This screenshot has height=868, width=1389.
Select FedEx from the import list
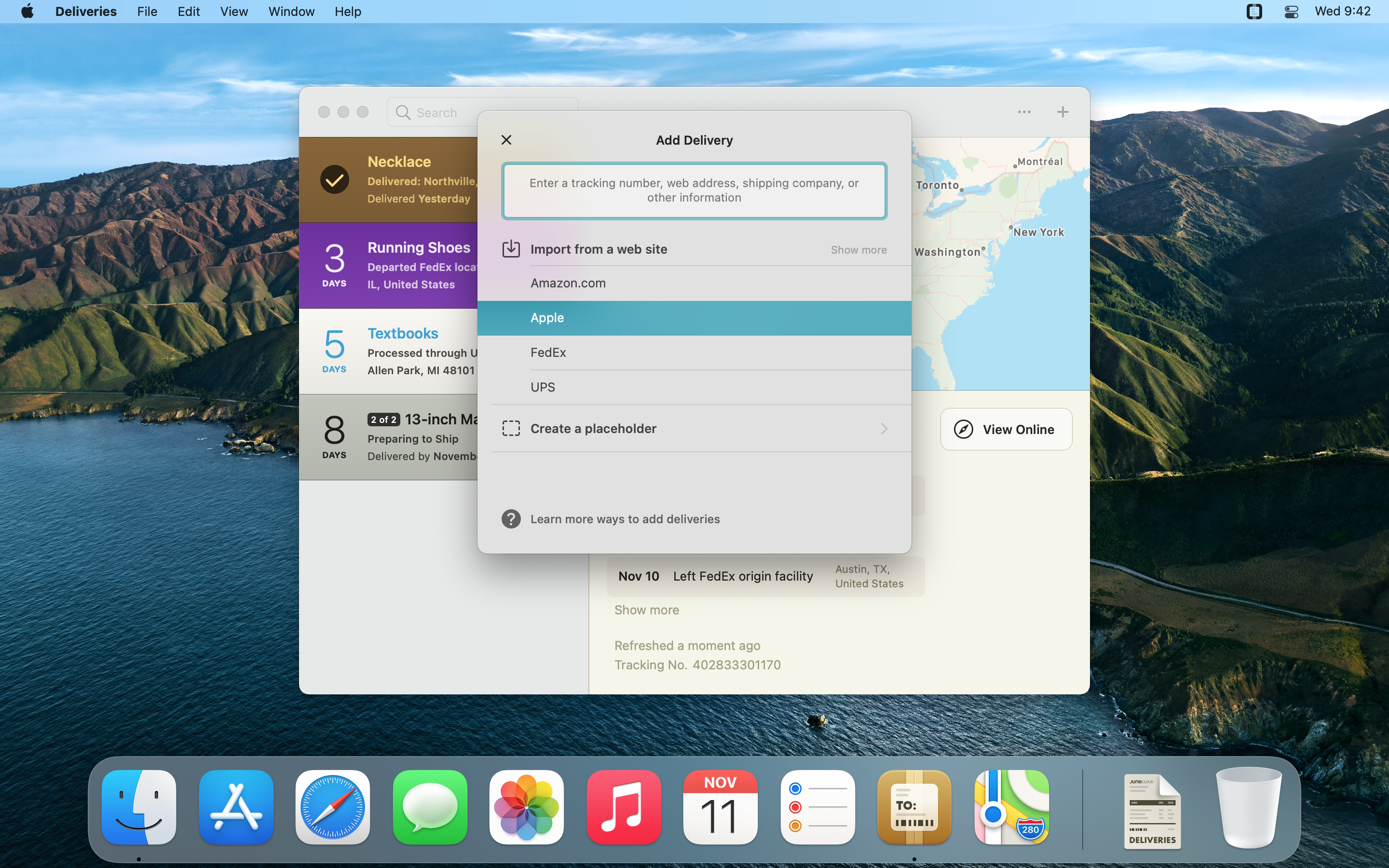(x=694, y=353)
